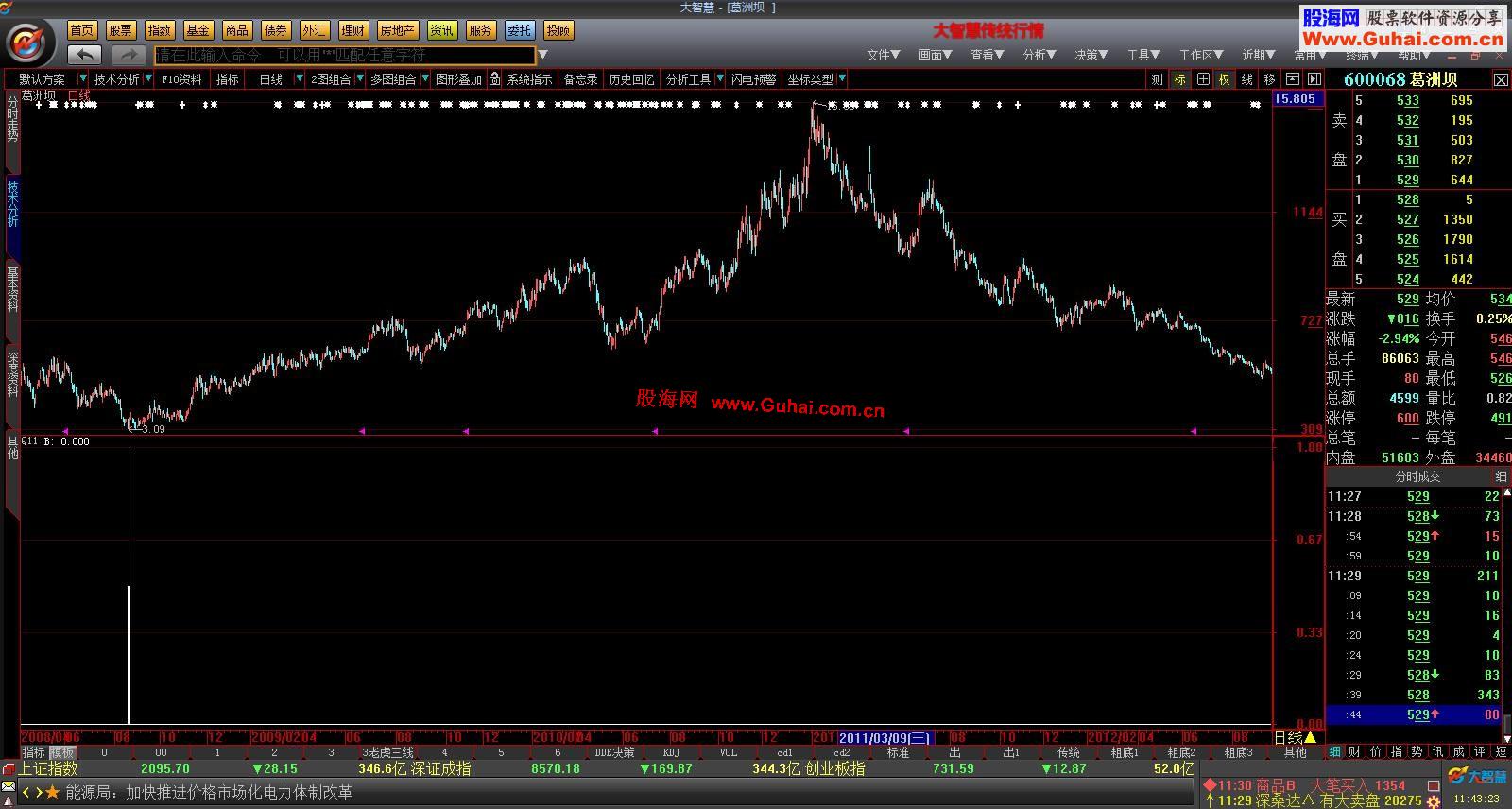Select the KDJ indicator tab
This screenshot has width=1512, height=809.
672,752
